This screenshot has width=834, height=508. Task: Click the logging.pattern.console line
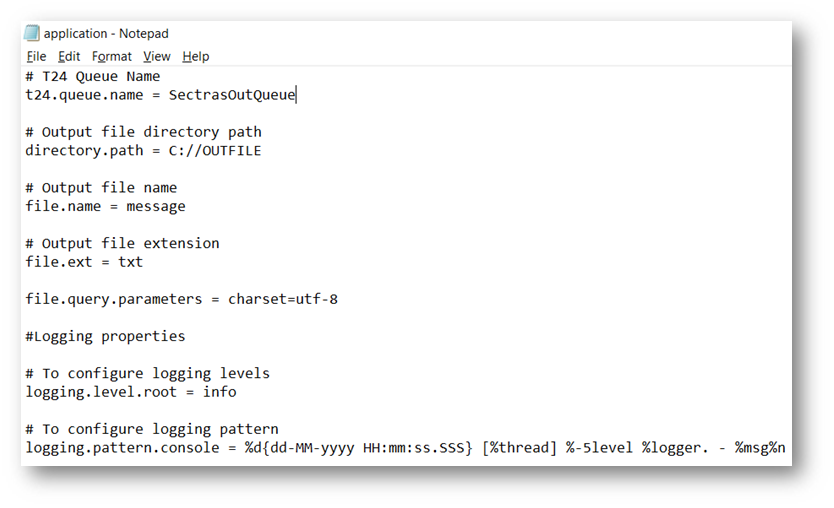[405, 447]
